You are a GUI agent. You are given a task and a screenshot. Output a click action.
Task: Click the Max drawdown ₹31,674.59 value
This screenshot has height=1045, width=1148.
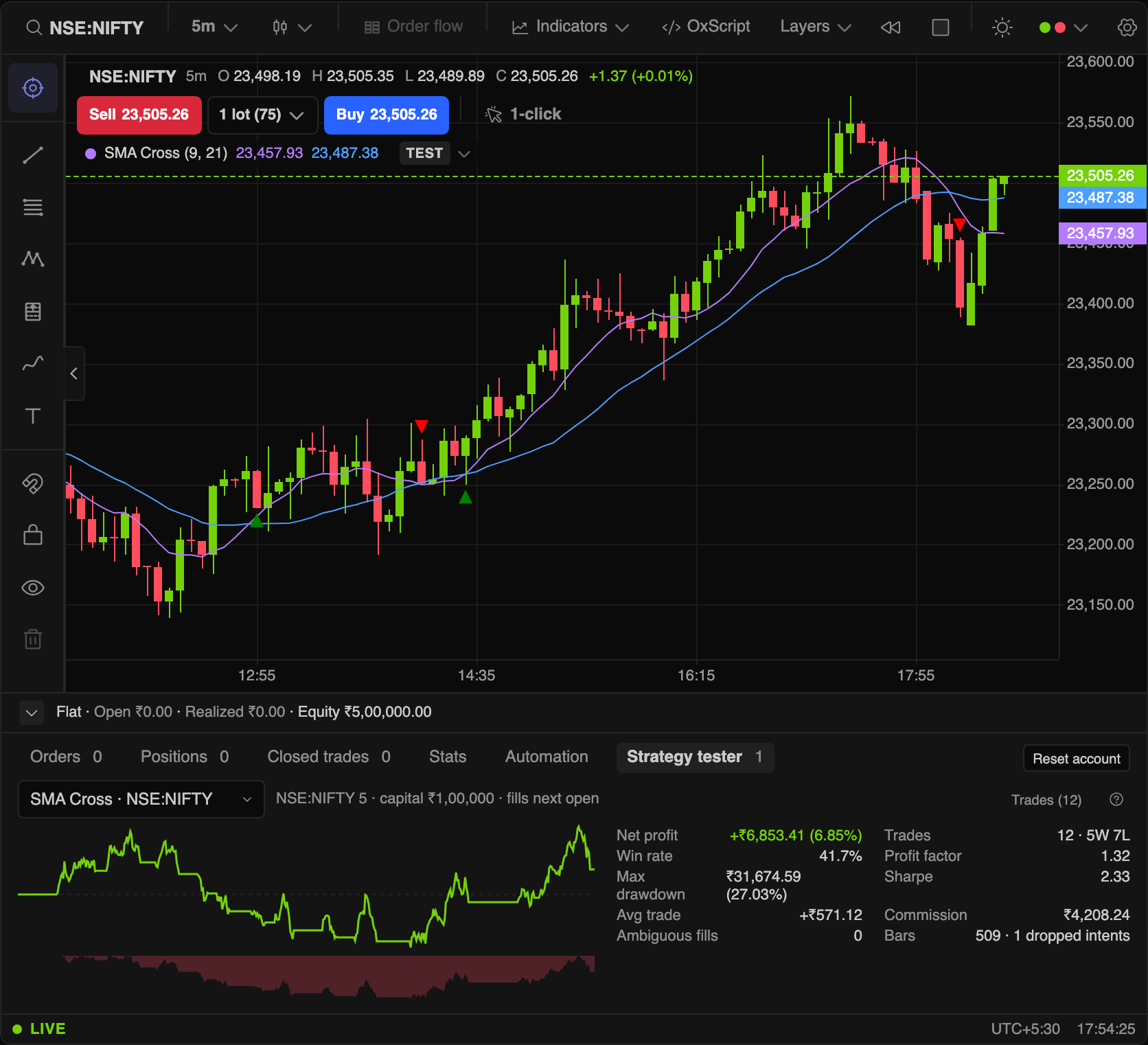(764, 885)
